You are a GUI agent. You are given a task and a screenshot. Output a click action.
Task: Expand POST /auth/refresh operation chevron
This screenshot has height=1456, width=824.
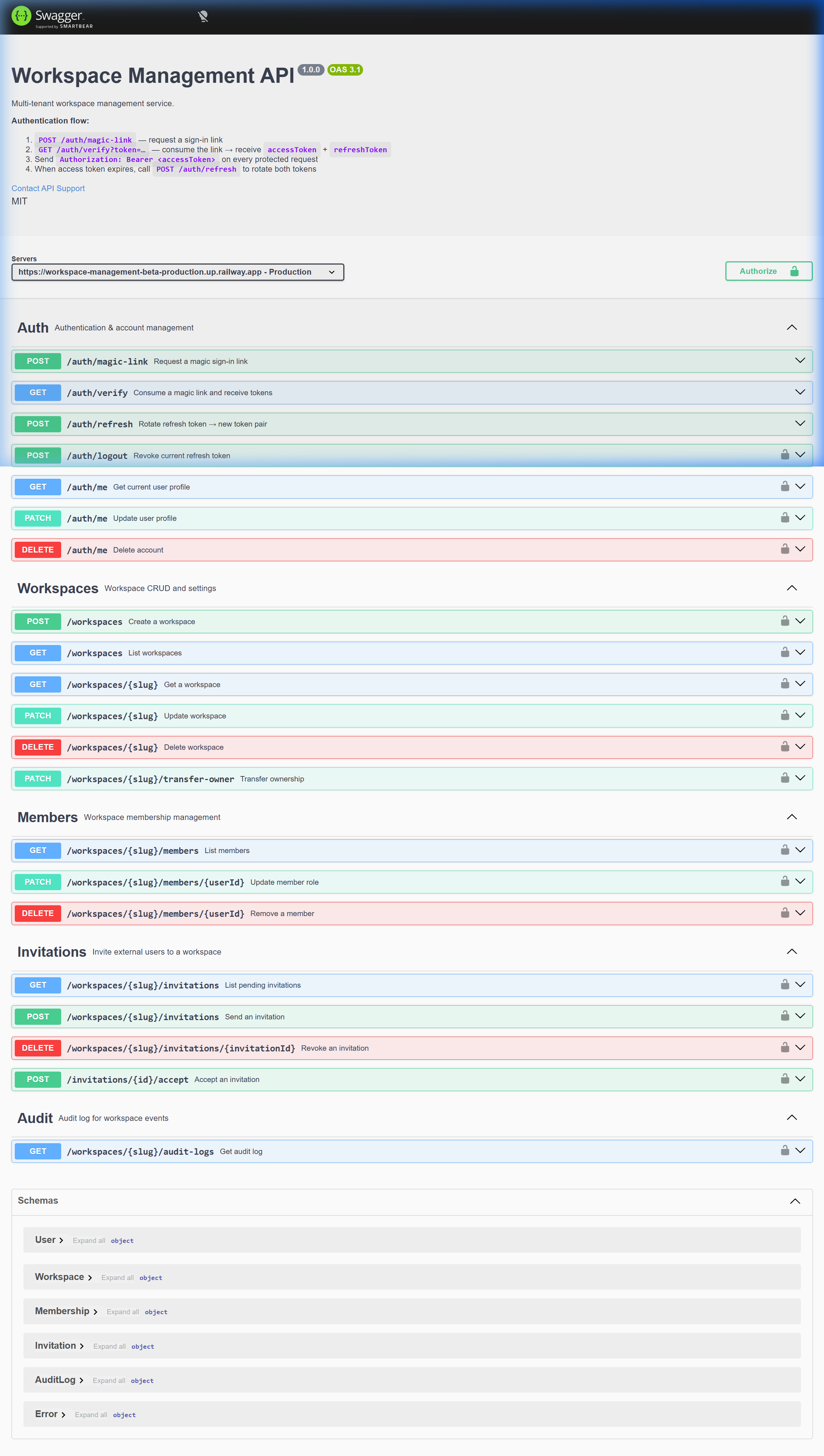[800, 423]
